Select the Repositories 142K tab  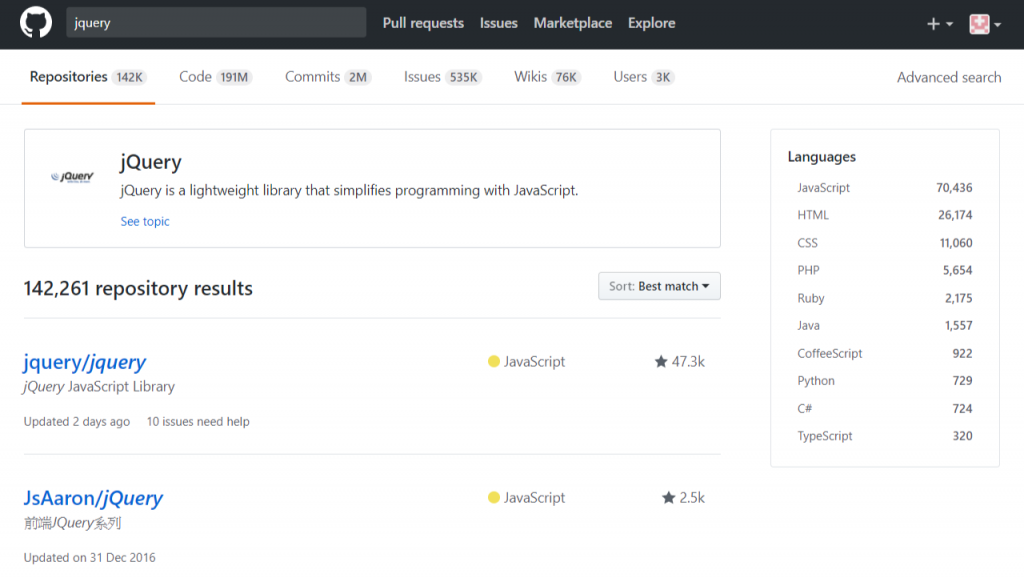[88, 77]
